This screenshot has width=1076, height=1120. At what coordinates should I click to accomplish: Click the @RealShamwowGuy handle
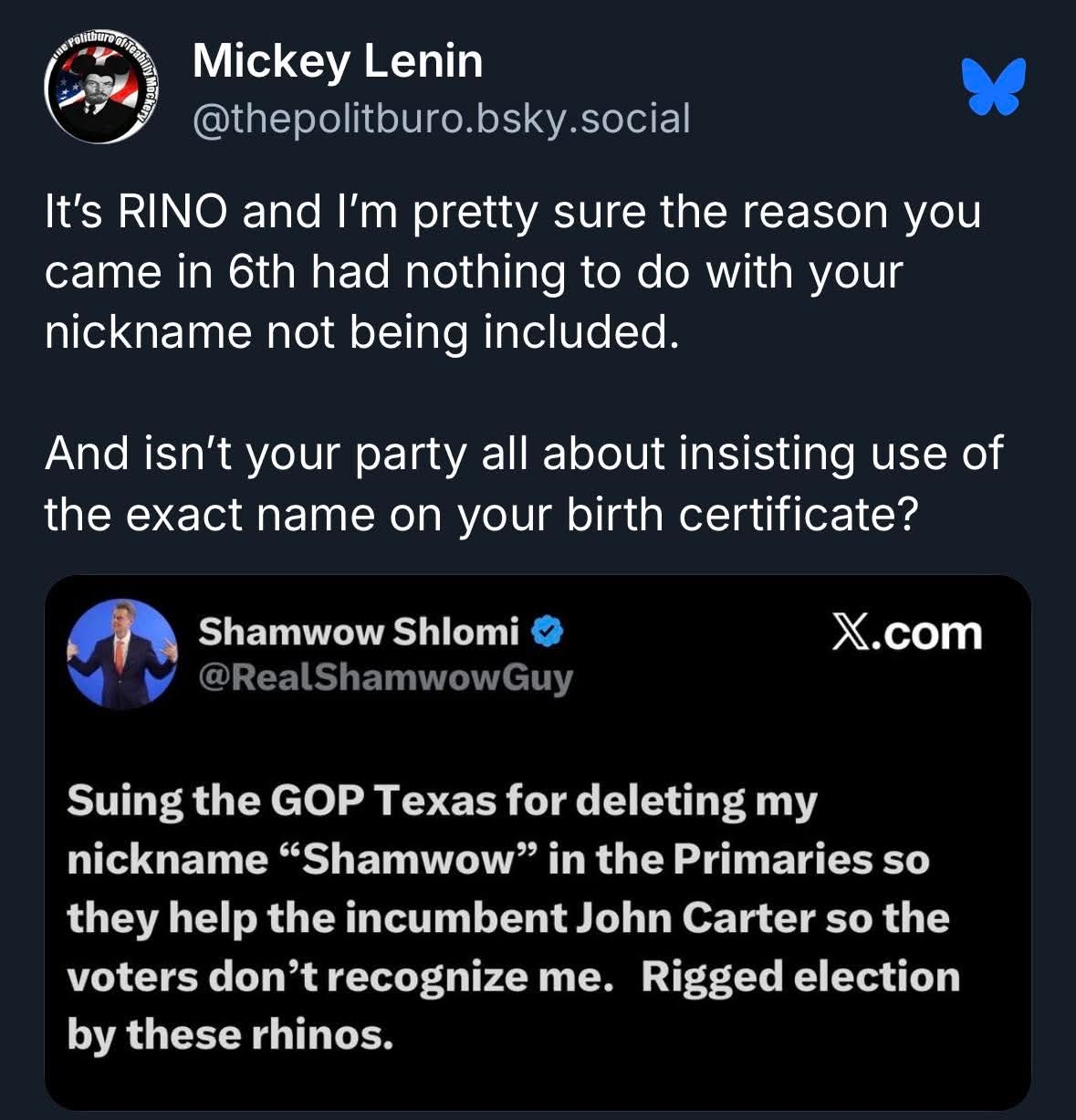(x=385, y=677)
